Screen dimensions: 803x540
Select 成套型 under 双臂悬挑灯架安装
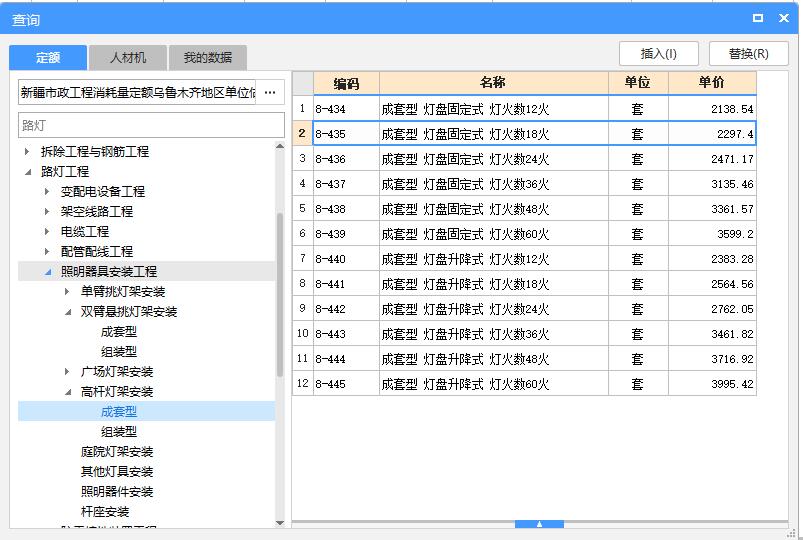[x=119, y=331]
